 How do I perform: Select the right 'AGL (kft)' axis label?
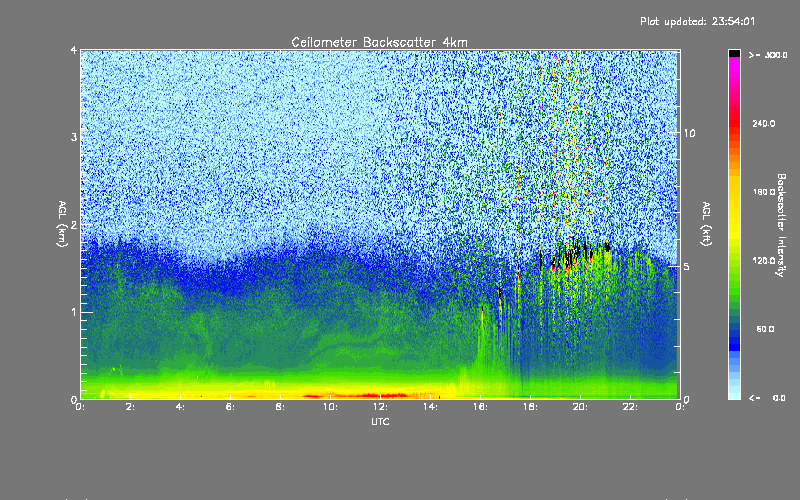[x=707, y=224]
